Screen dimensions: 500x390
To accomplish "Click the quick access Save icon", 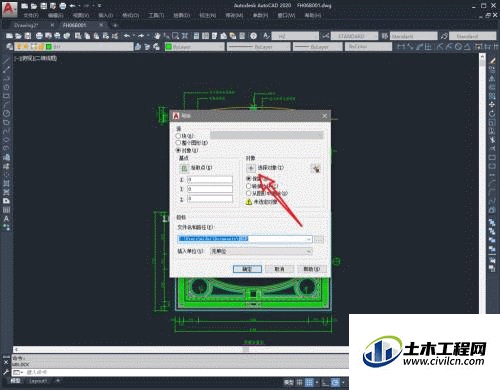I will tap(44, 6).
